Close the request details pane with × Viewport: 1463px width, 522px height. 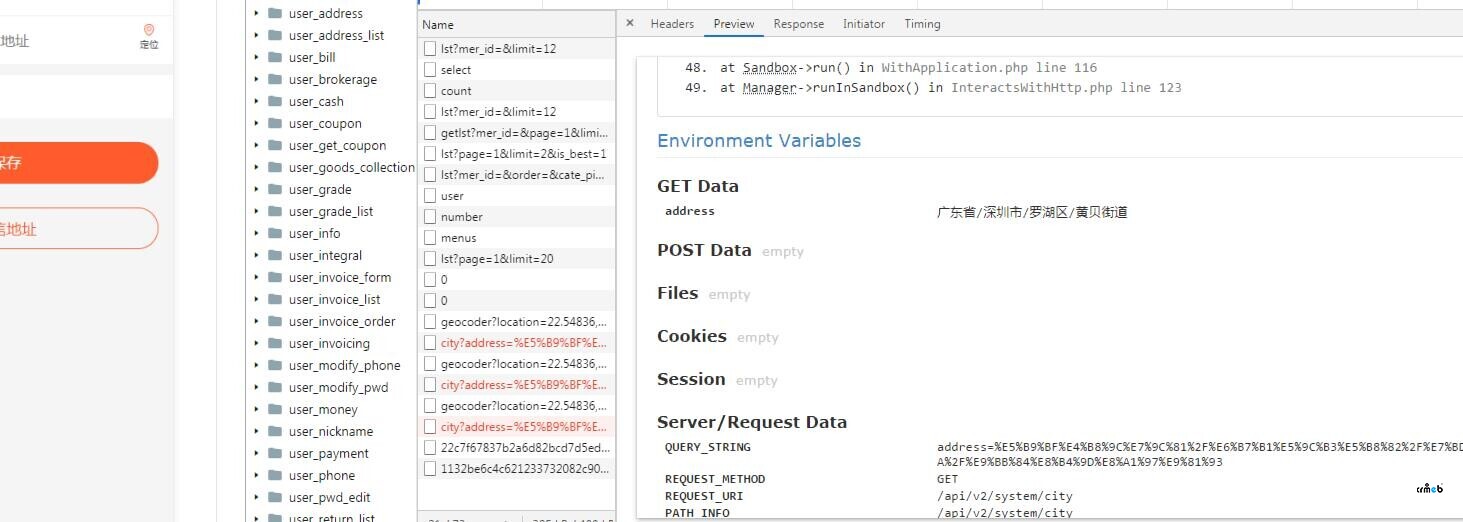pos(629,23)
